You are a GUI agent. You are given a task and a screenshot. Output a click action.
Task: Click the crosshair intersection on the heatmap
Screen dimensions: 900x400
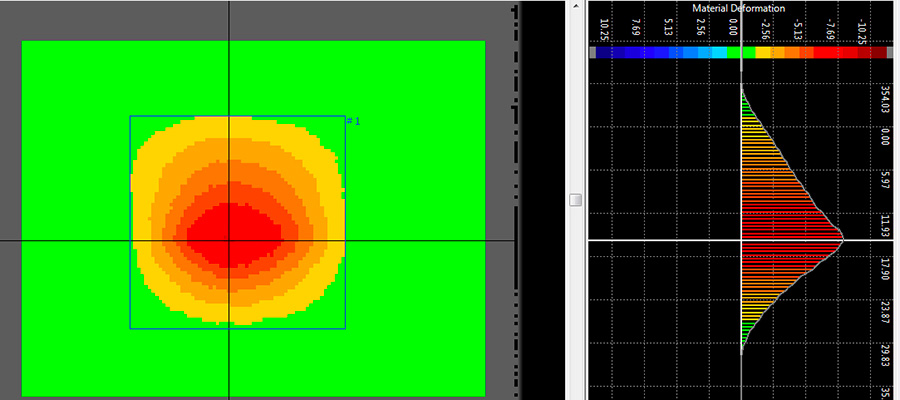pyautogui.click(x=229, y=240)
